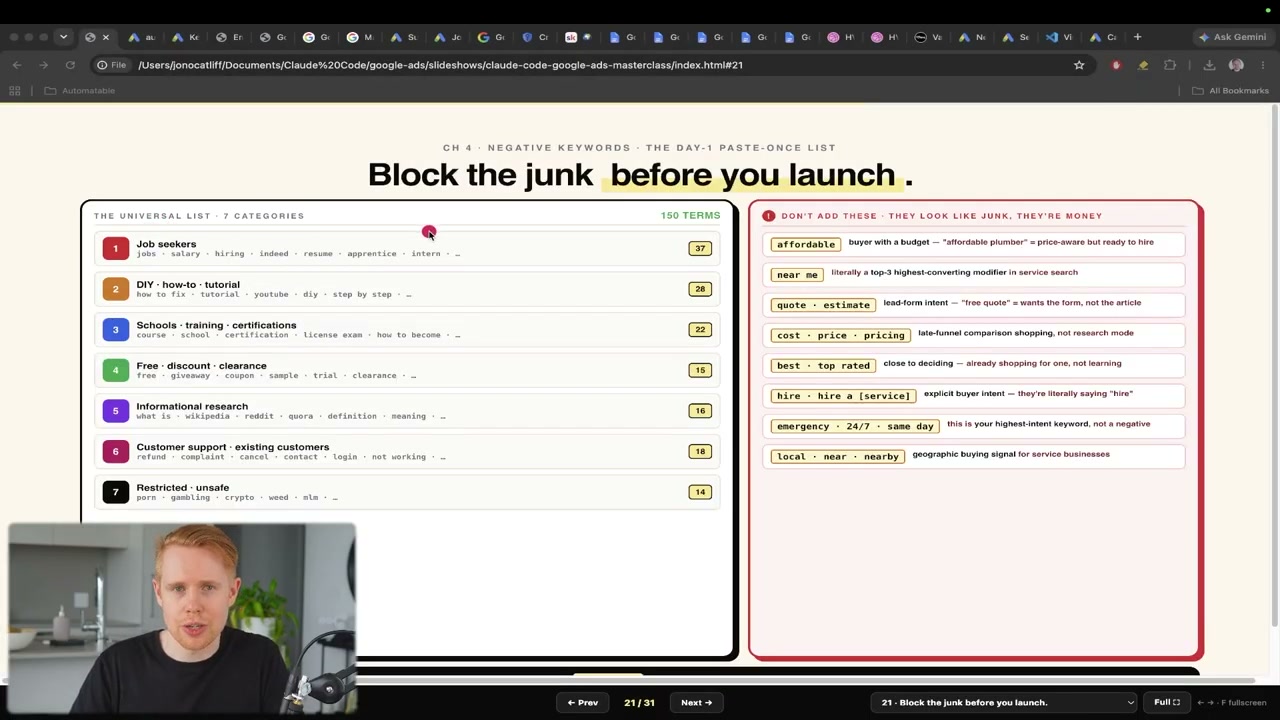Click the File site info chip
Image resolution: width=1280 pixels, height=720 pixels.
pyautogui.click(x=111, y=65)
